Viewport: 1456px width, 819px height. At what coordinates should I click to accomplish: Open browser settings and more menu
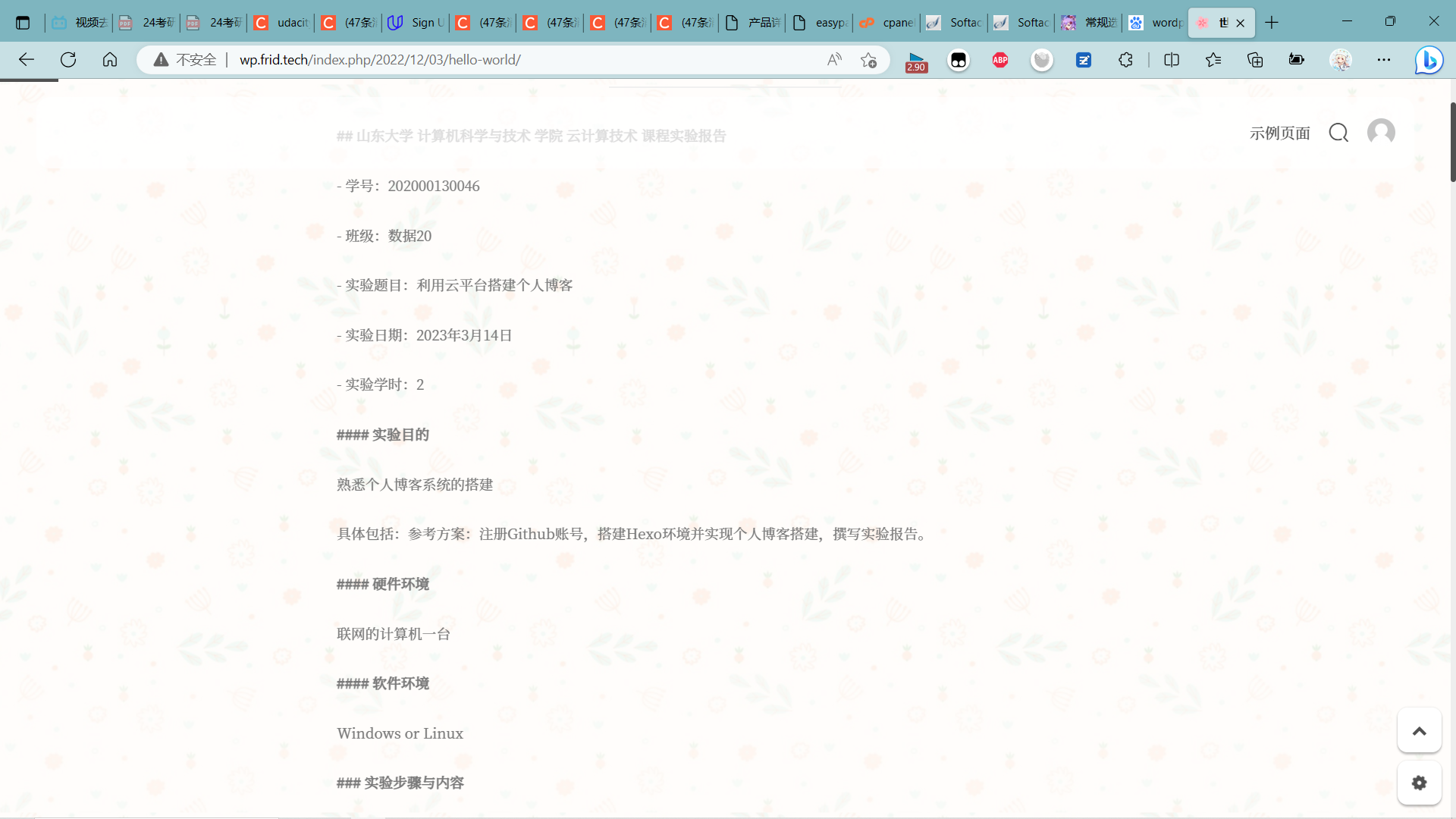tap(1384, 60)
